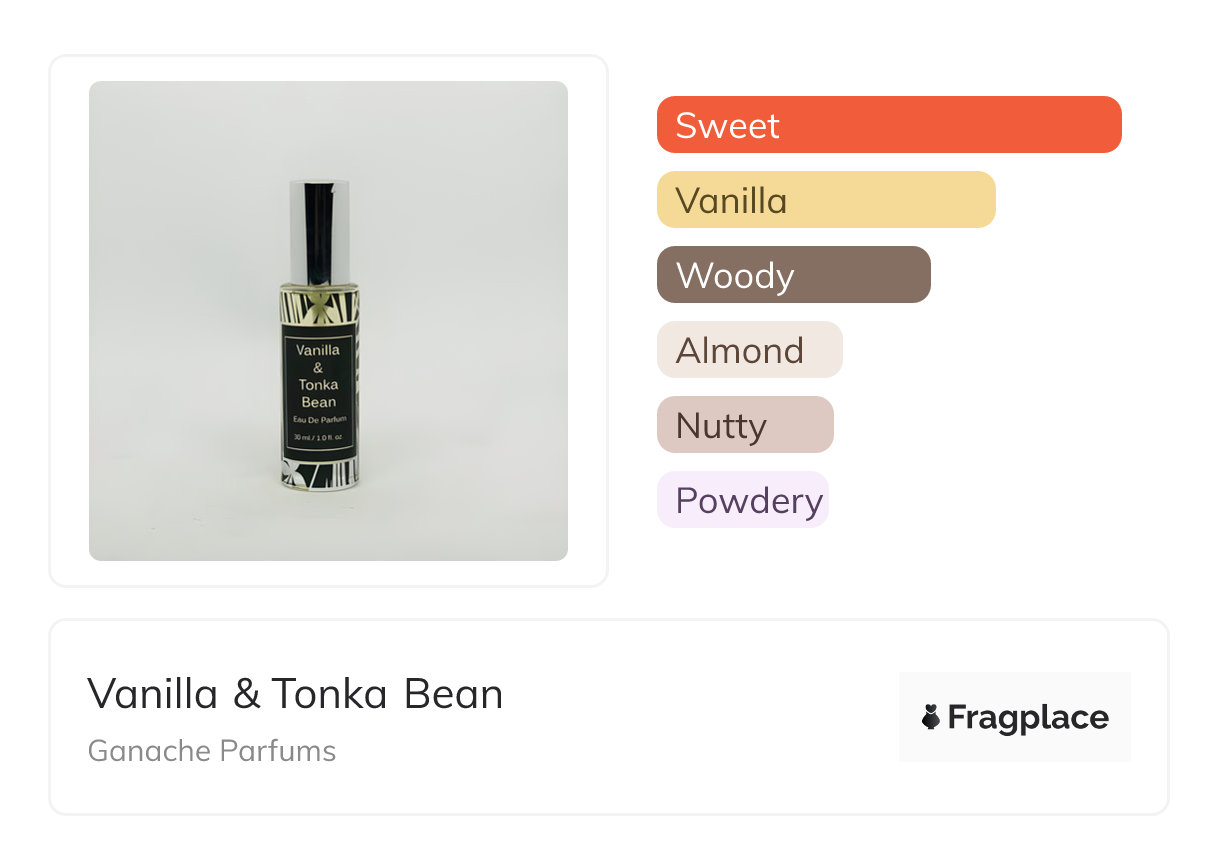Open the Vanilla & Tonka Bean title heading
This screenshot has height=864, width=1218.
(x=295, y=694)
